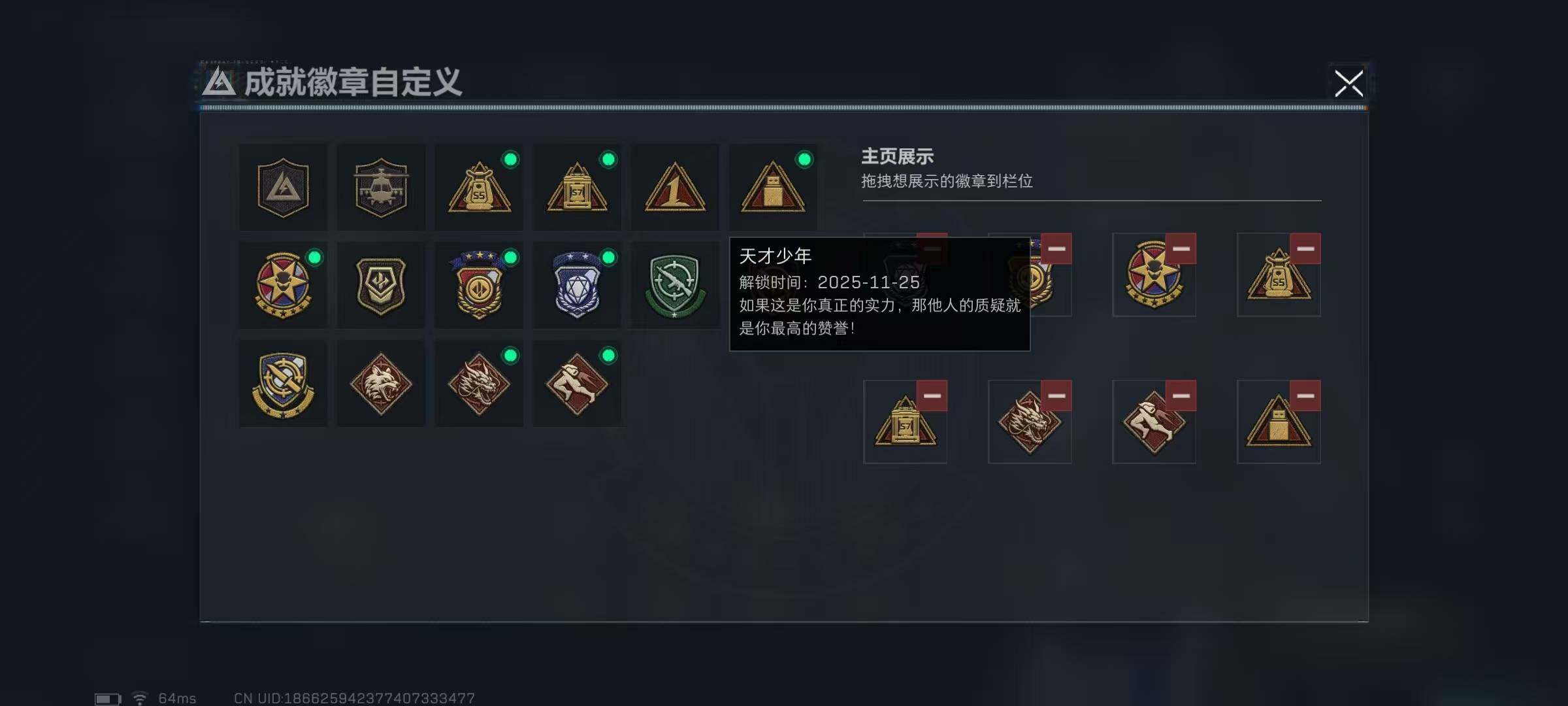
Task: Remove the dragon badge from showcase
Action: [1056, 395]
